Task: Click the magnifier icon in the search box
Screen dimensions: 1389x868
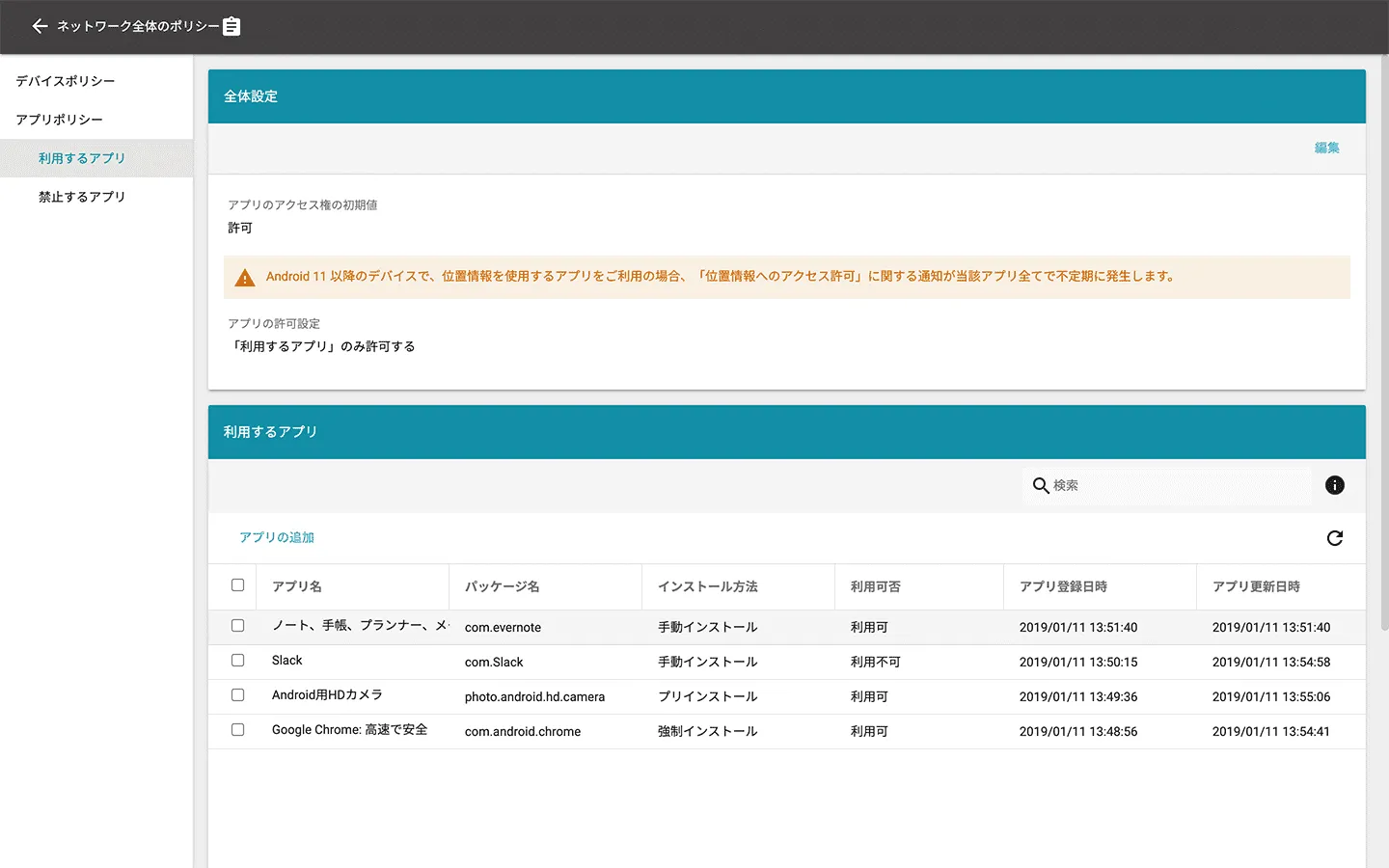Action: pyautogui.click(x=1041, y=485)
